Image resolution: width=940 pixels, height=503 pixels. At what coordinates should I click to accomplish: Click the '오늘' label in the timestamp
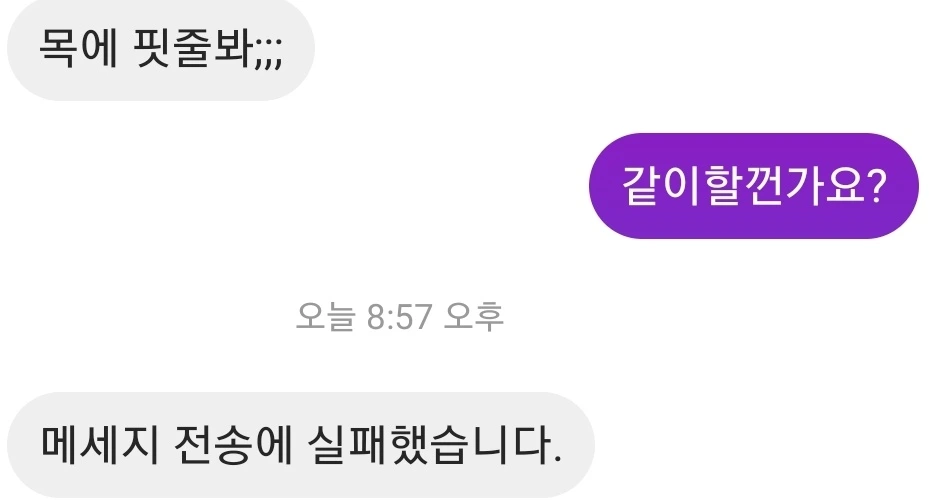[x=326, y=317]
